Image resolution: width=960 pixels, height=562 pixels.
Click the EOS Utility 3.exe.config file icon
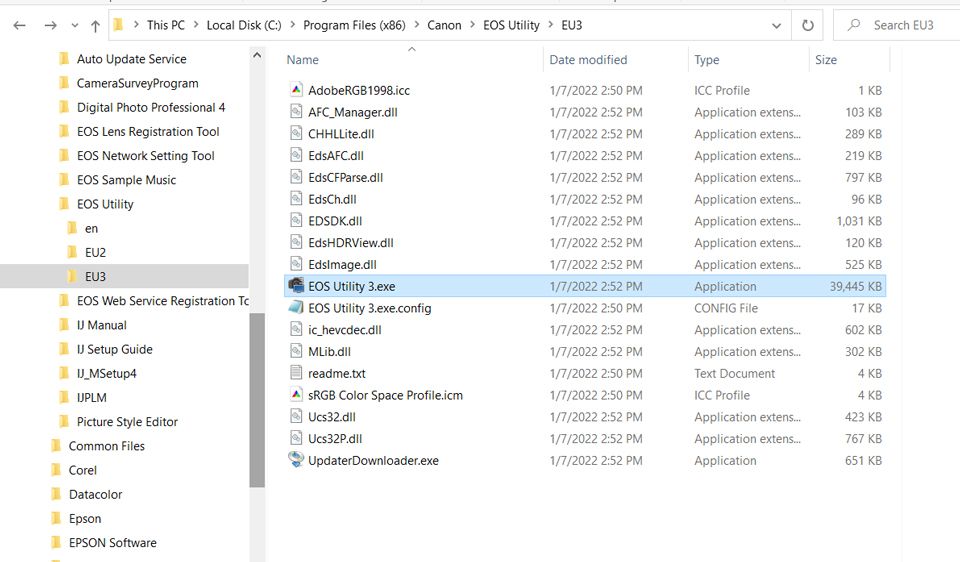(296, 307)
